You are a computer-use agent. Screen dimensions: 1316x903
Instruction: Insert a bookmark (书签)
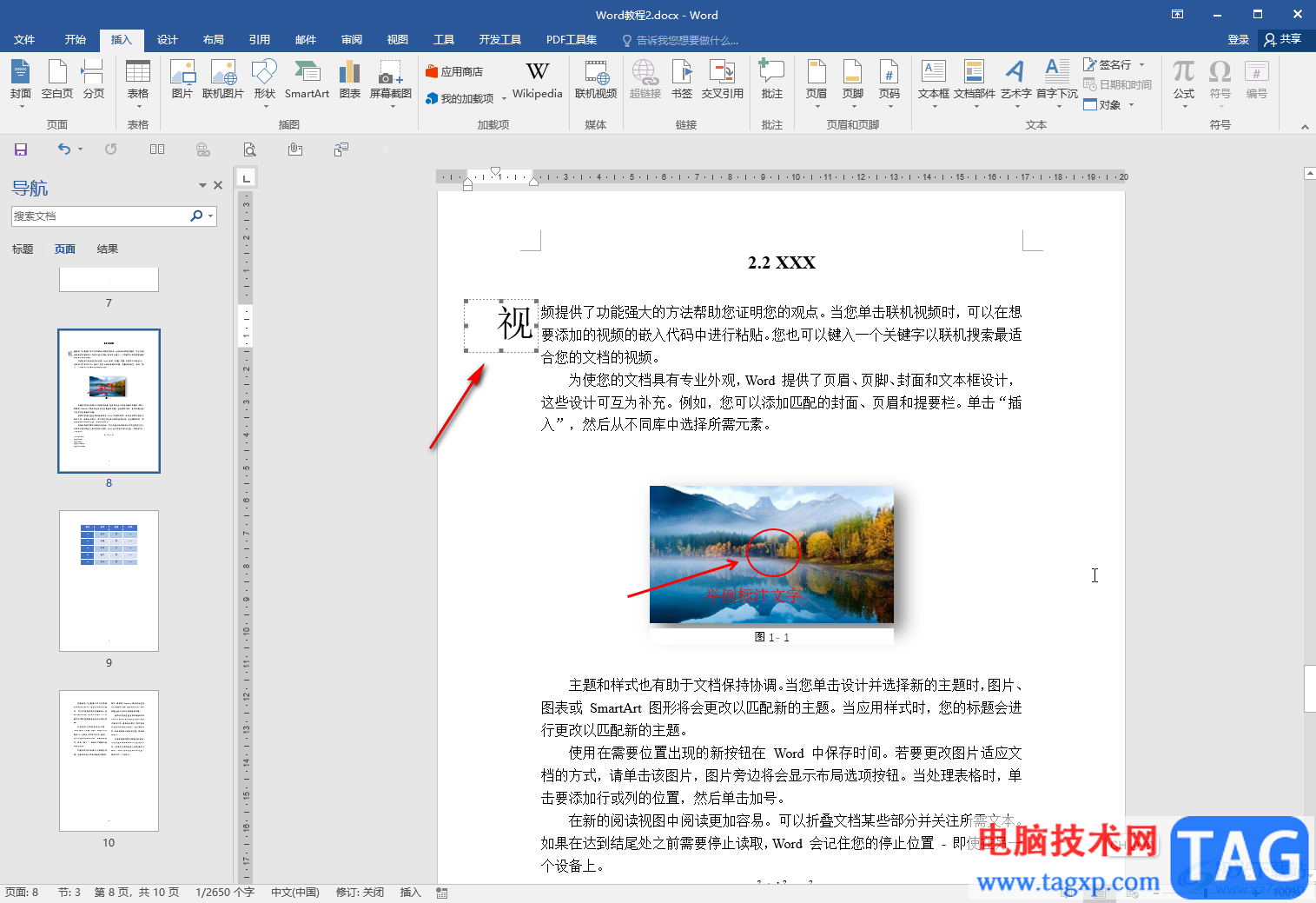682,80
